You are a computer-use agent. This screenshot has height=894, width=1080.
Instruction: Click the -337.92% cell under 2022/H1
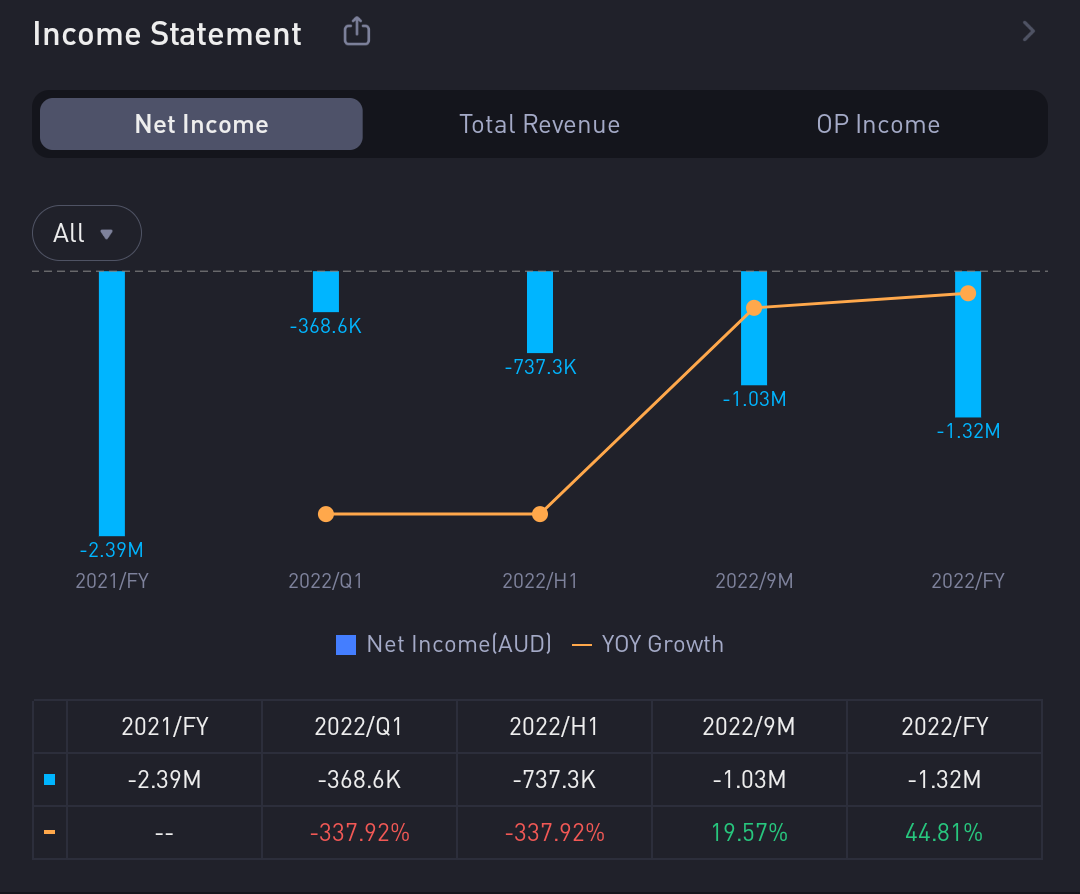point(554,833)
